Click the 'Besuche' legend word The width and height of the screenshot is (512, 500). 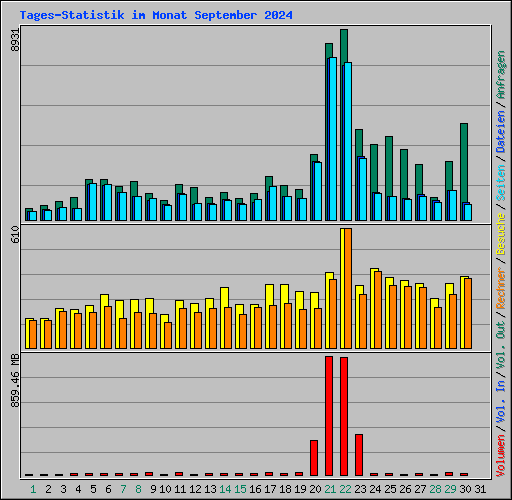coord(501,234)
